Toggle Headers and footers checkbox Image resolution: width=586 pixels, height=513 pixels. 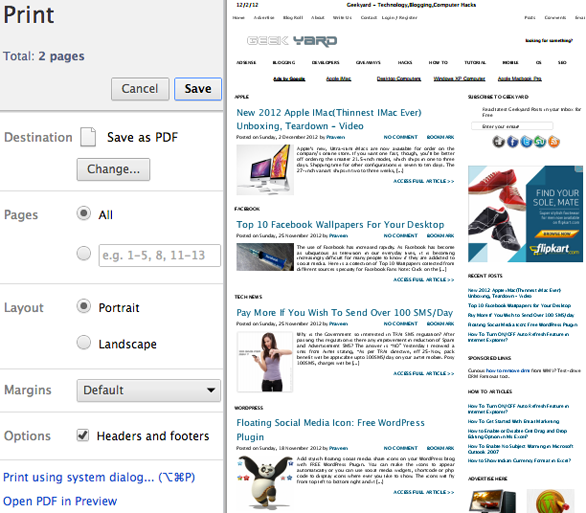point(83,435)
